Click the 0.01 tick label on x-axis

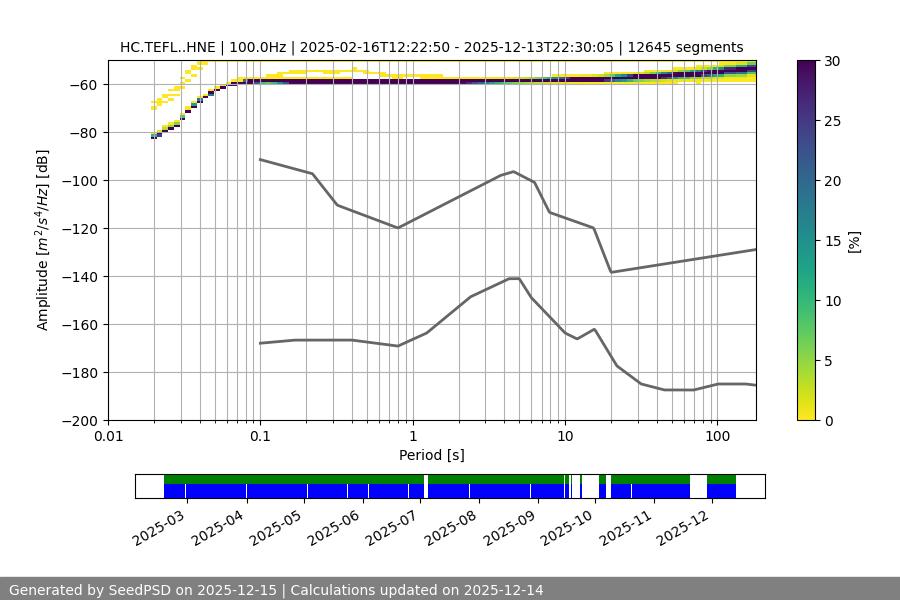click(x=108, y=436)
